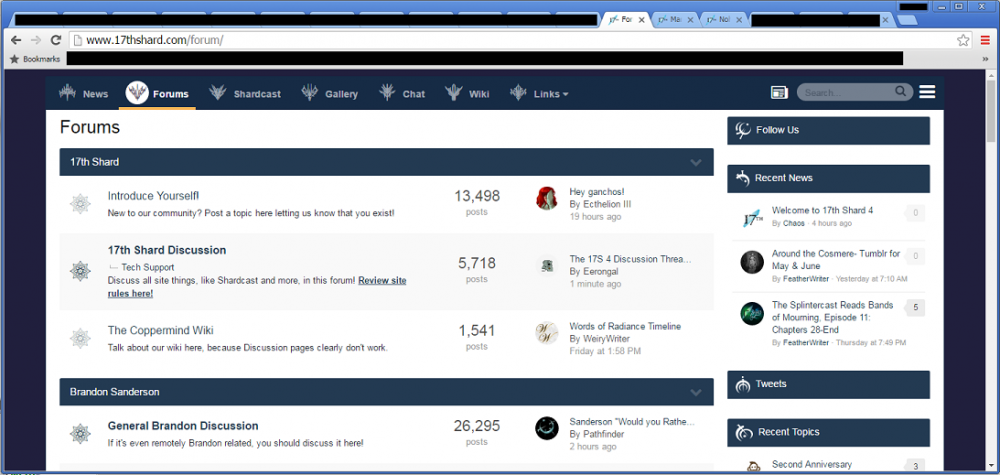The width and height of the screenshot is (1000, 475).
Task: Switch to the Nol browser tab
Action: [724, 20]
